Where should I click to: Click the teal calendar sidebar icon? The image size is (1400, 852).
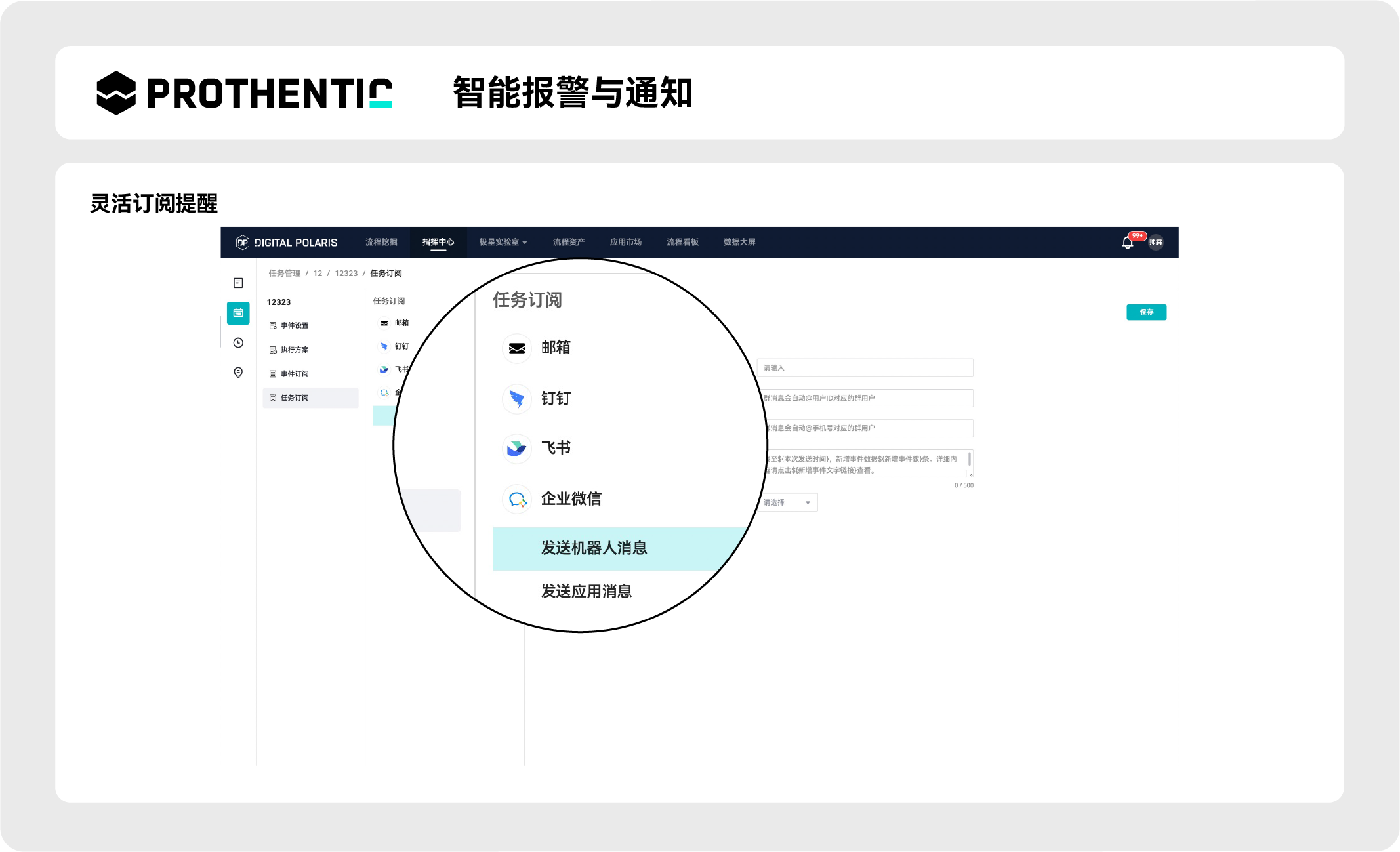pyautogui.click(x=238, y=313)
